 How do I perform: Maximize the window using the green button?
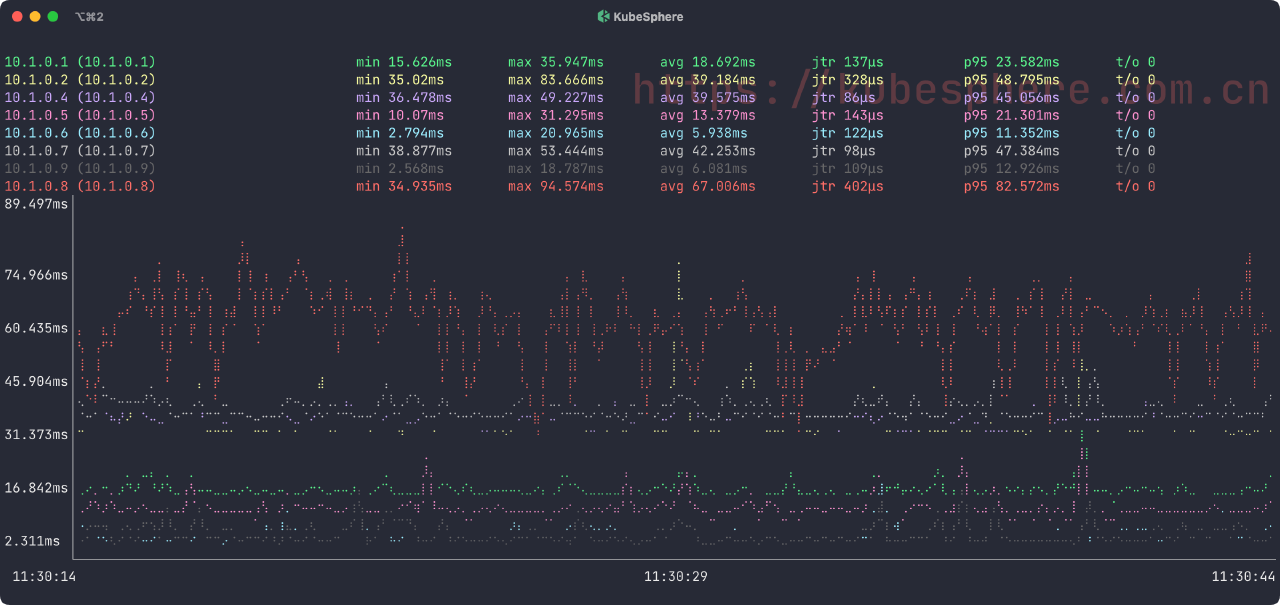[53, 17]
